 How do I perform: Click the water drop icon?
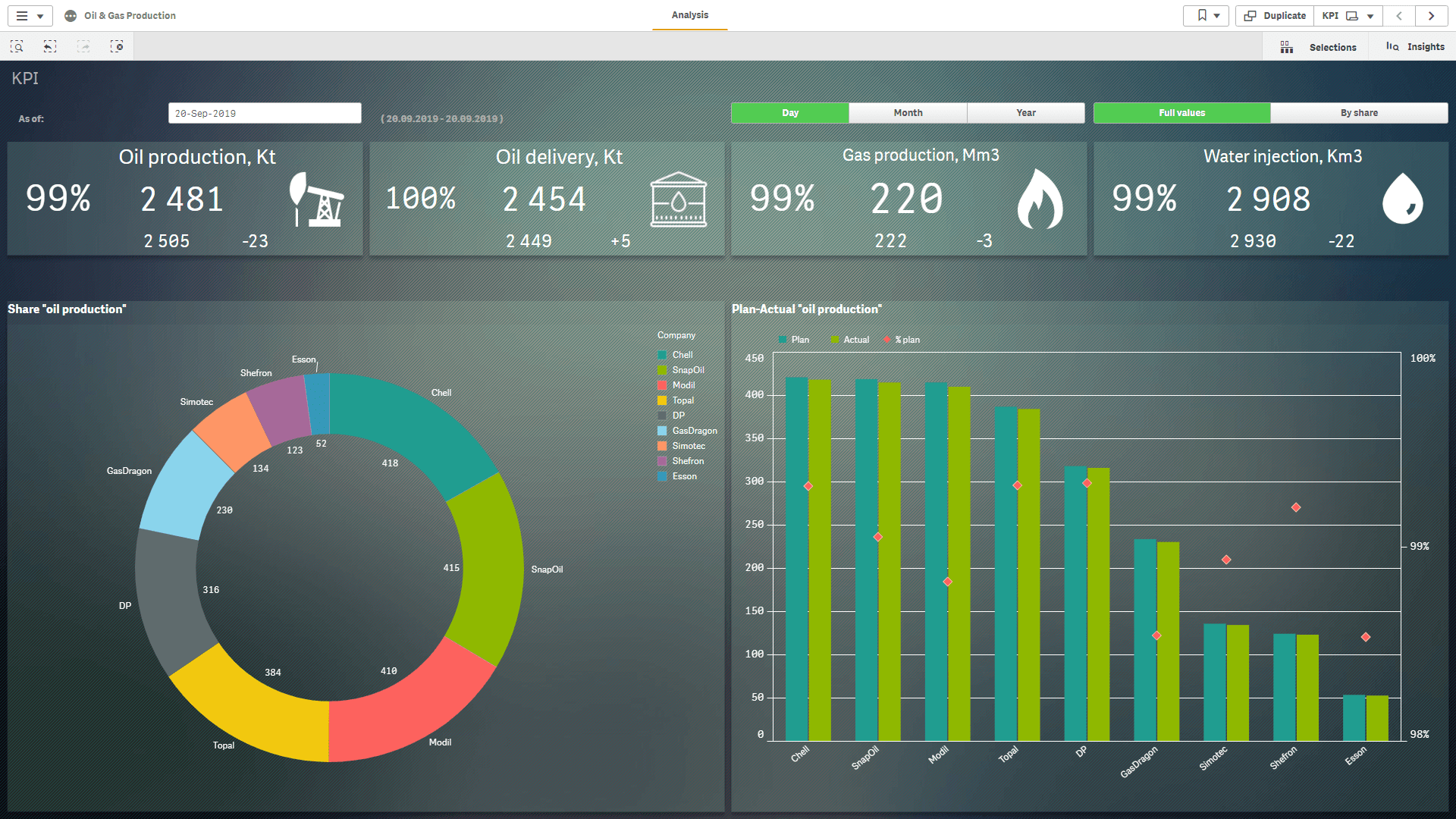1402,199
